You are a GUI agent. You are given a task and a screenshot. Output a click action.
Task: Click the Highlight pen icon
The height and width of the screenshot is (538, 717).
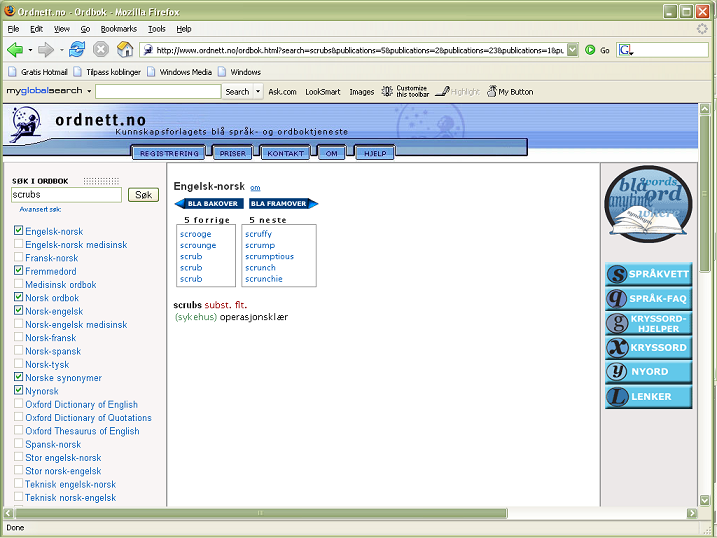tap(442, 91)
